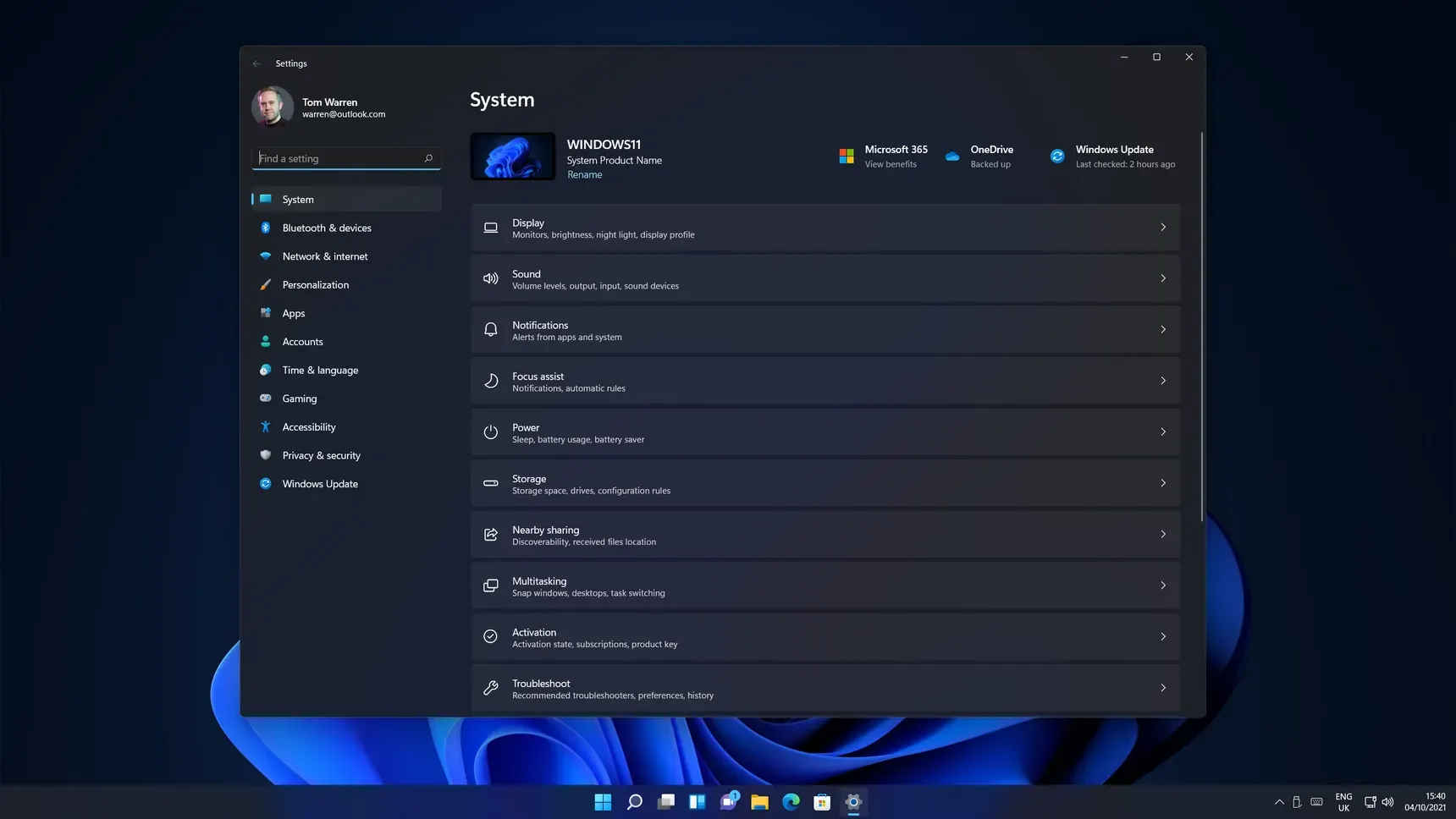Open Microsoft Edge from the taskbar
The width and height of the screenshot is (1456, 819).
coord(791,802)
